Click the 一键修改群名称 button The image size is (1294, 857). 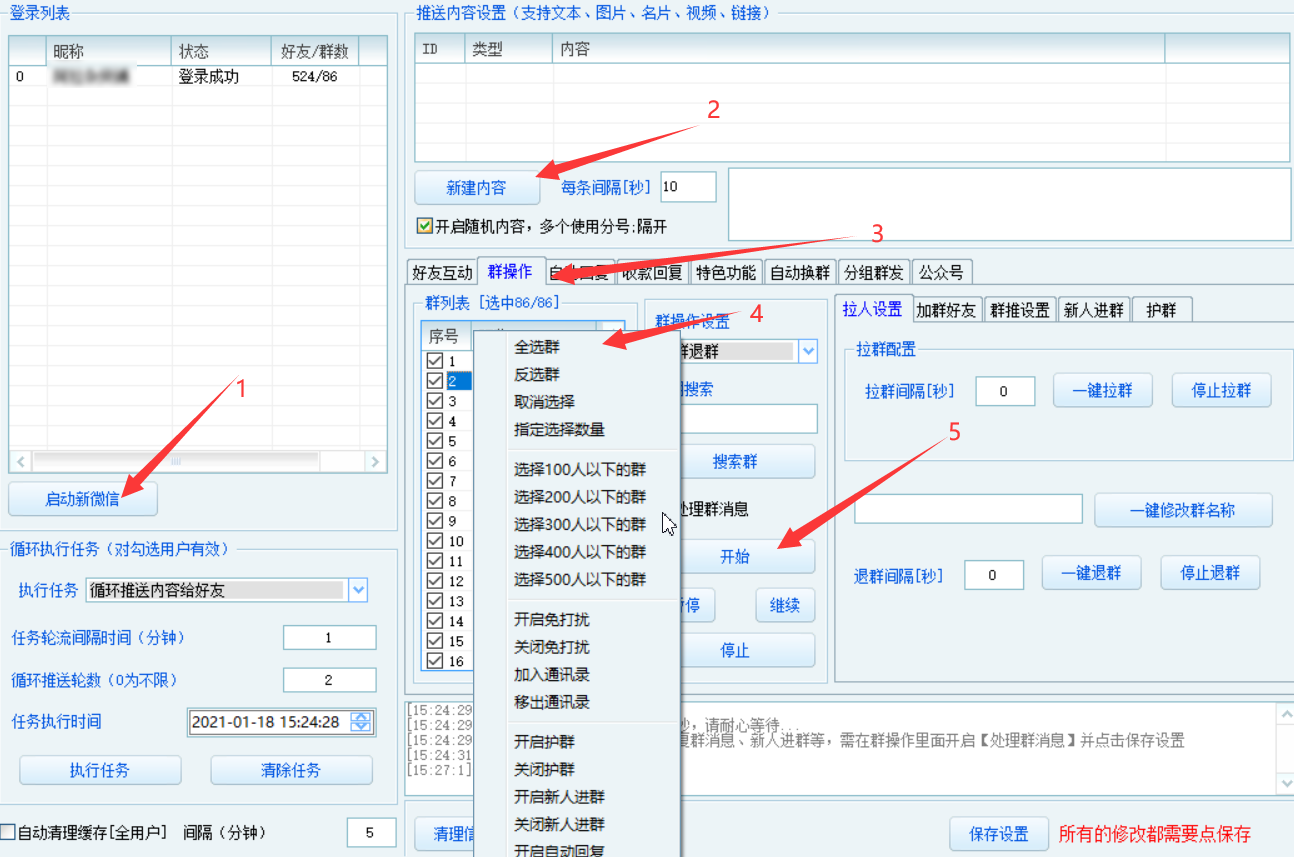coord(1183,510)
